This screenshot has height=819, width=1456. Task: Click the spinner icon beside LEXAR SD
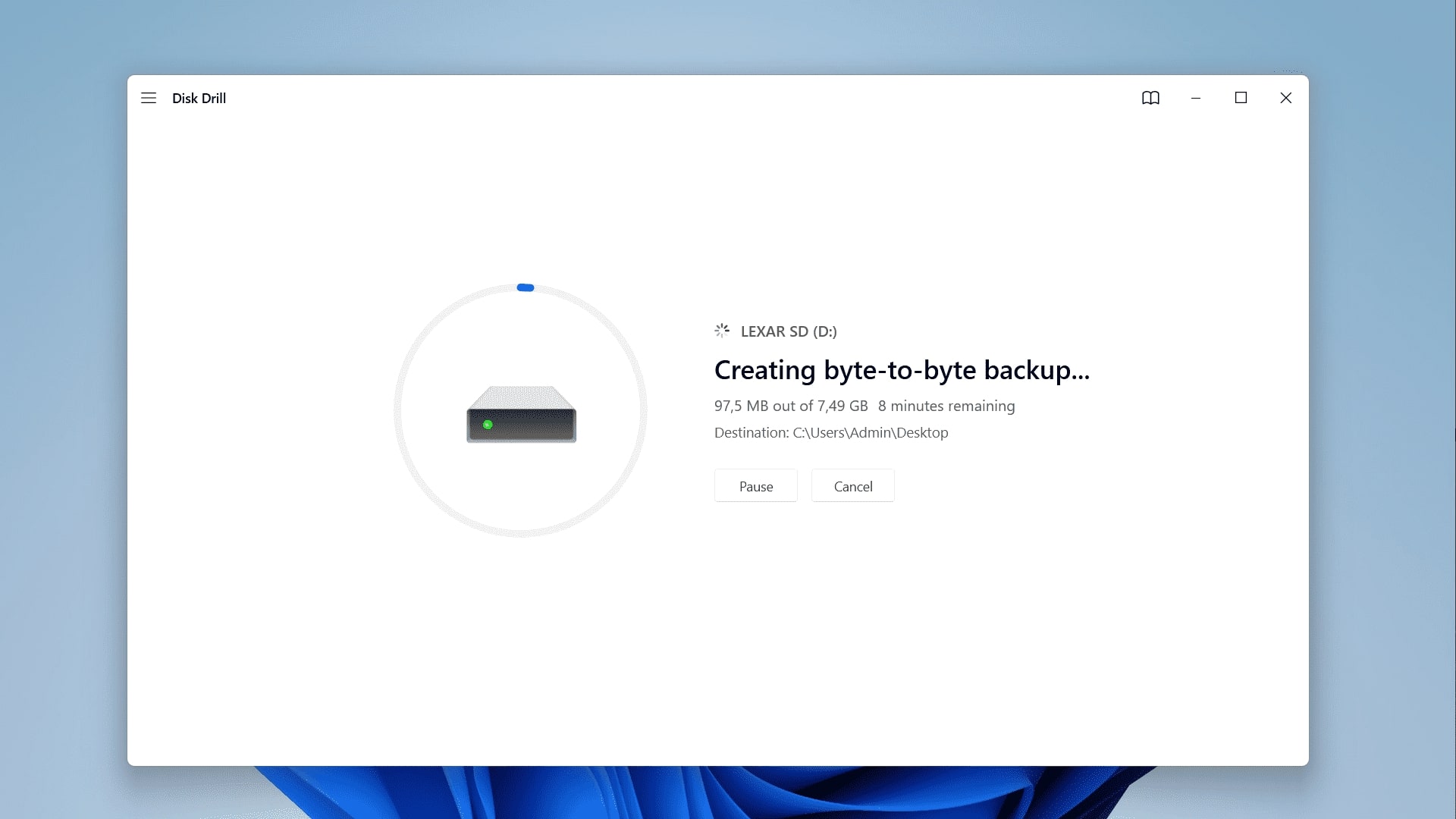[x=722, y=331]
